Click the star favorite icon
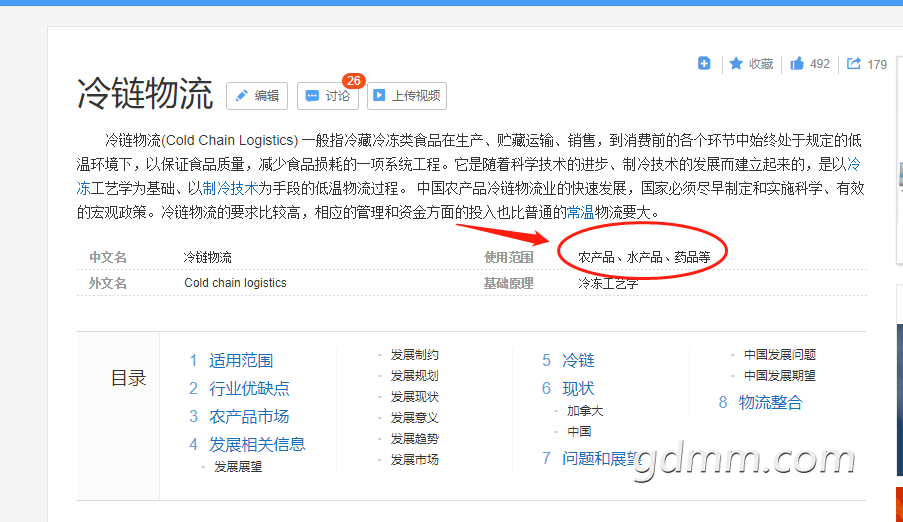This screenshot has width=903, height=522. point(736,63)
